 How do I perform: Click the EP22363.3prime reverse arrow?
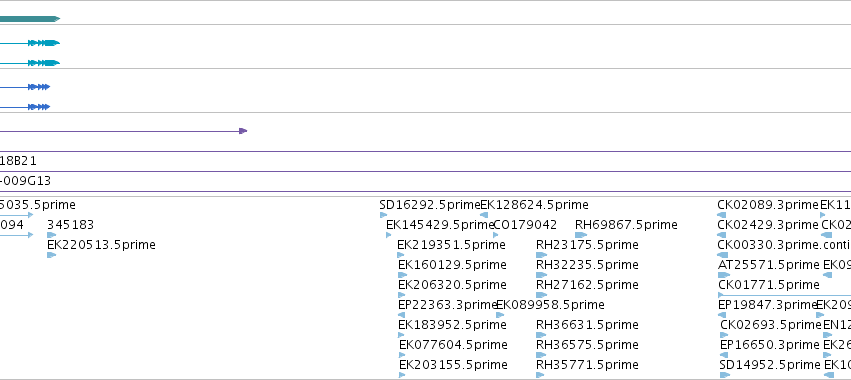click(x=401, y=315)
